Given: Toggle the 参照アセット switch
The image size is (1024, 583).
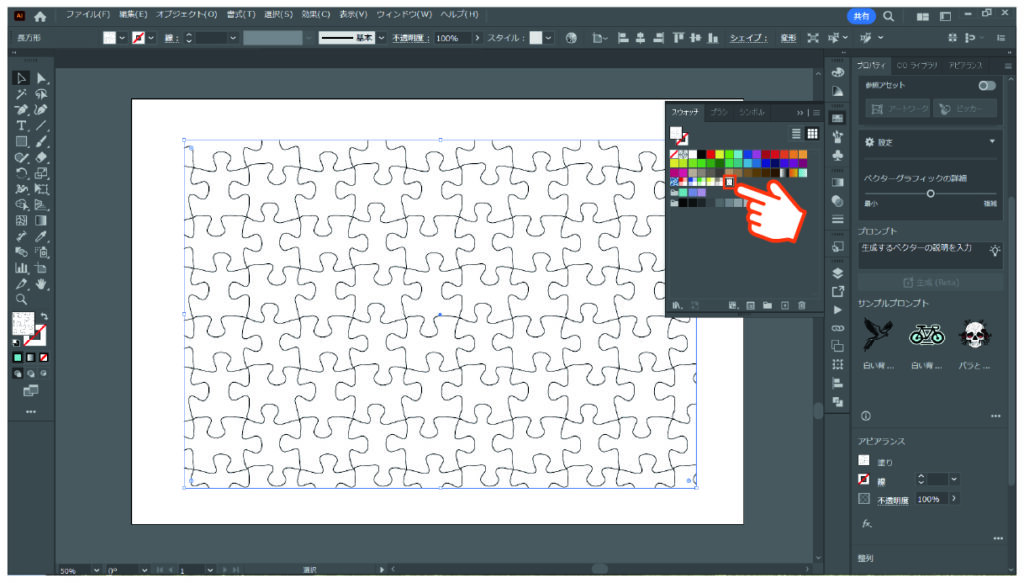Looking at the screenshot, I should (x=987, y=86).
